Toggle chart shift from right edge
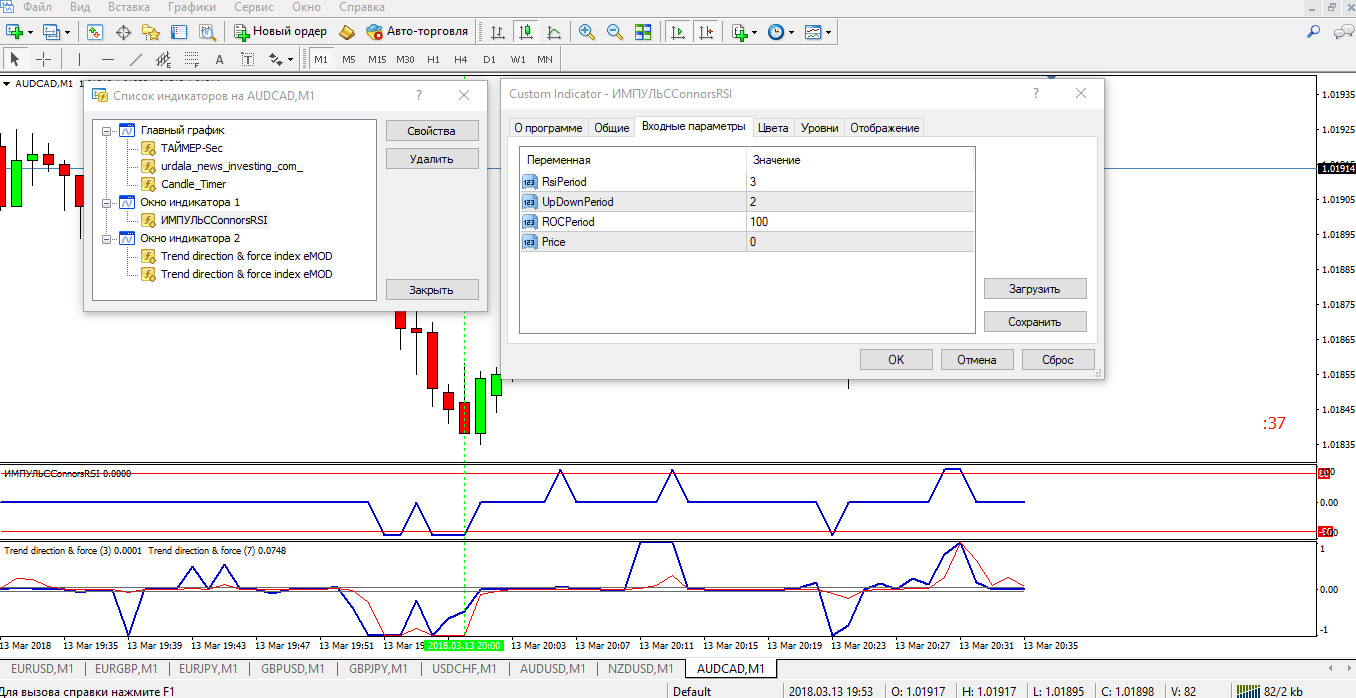The image size is (1356, 698). pos(707,32)
